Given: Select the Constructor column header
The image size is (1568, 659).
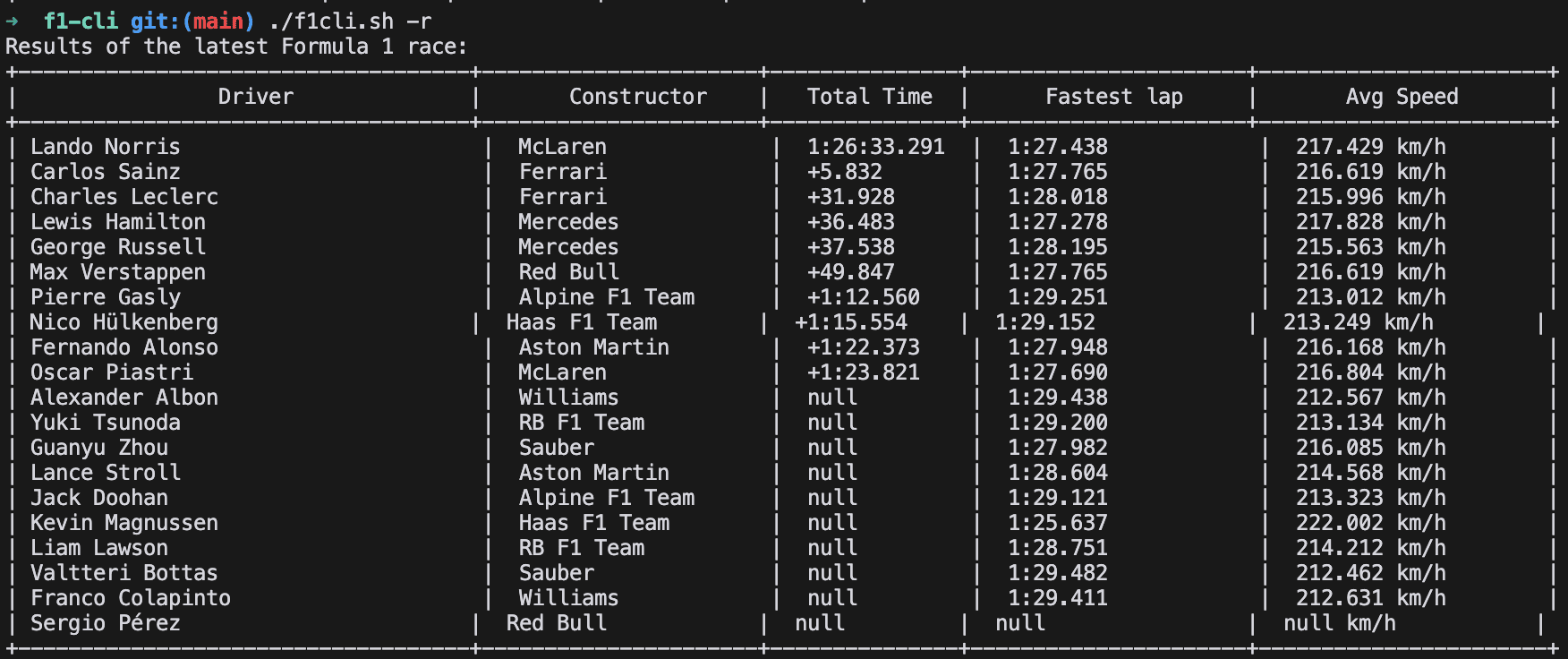Looking at the screenshot, I should 638,97.
